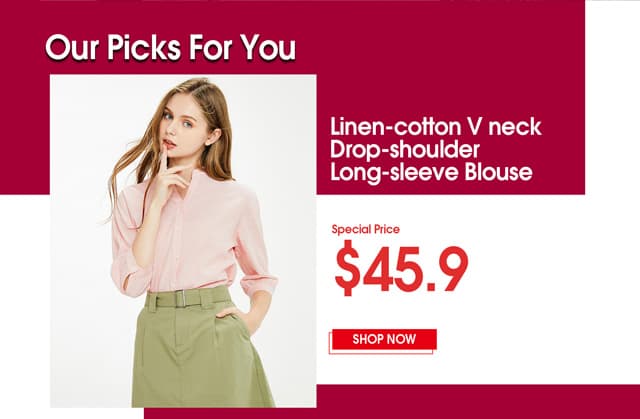This screenshot has height=419, width=640.
Task: Click the model's face in the photo
Action: point(181,122)
